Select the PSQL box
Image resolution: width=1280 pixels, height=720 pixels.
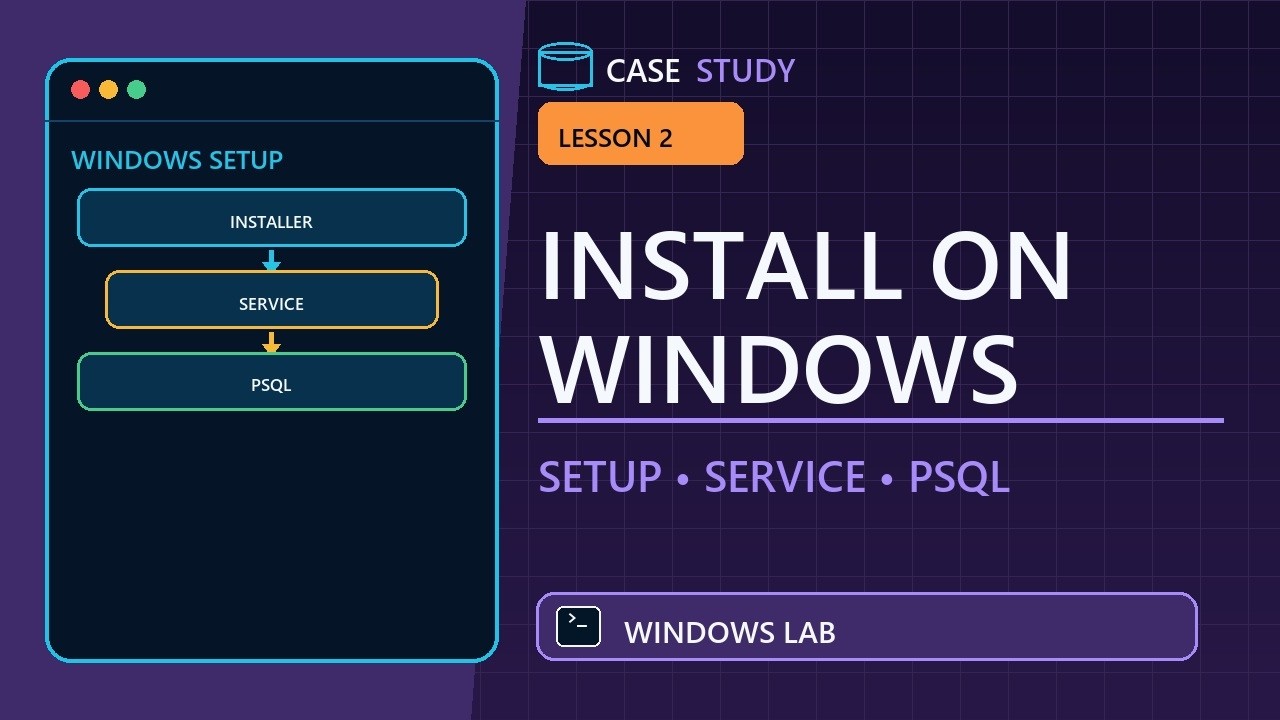272,382
